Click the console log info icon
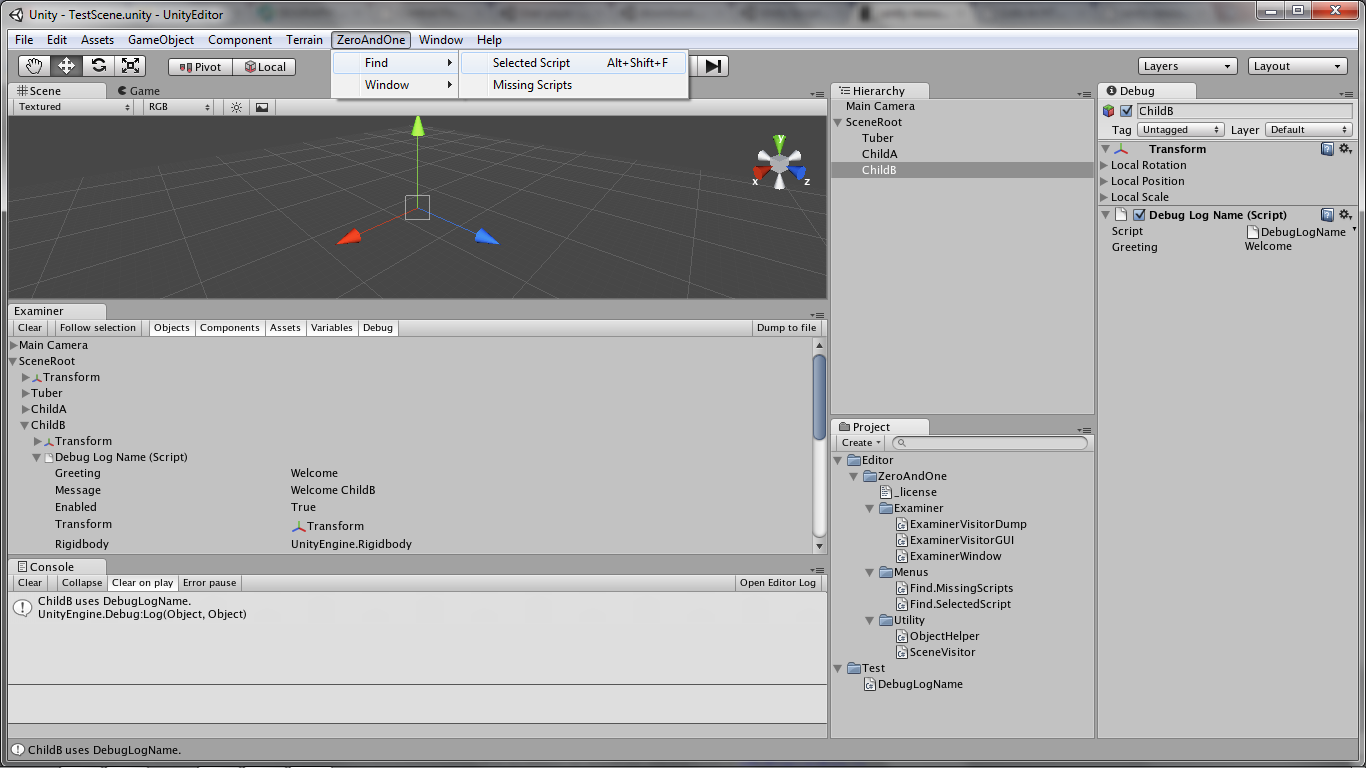 coord(22,607)
